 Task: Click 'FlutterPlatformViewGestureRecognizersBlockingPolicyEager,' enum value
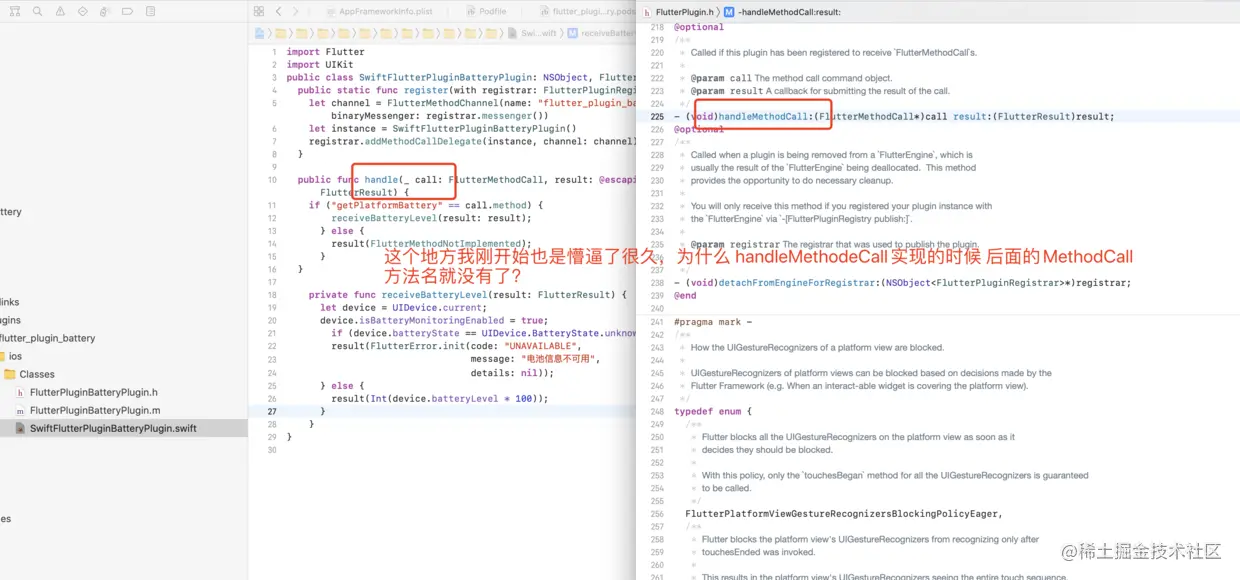843,514
